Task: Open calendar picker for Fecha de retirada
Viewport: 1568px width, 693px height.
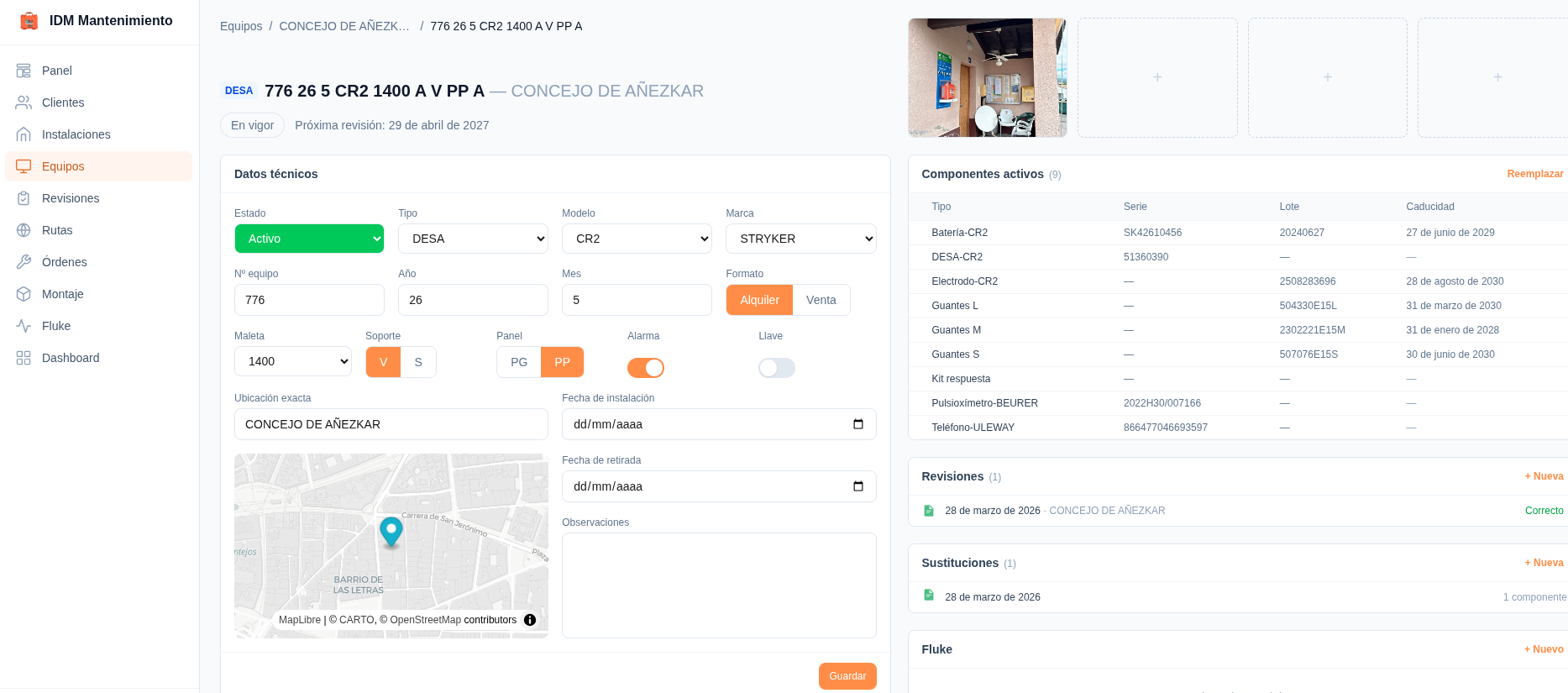Action: pyautogui.click(x=858, y=486)
